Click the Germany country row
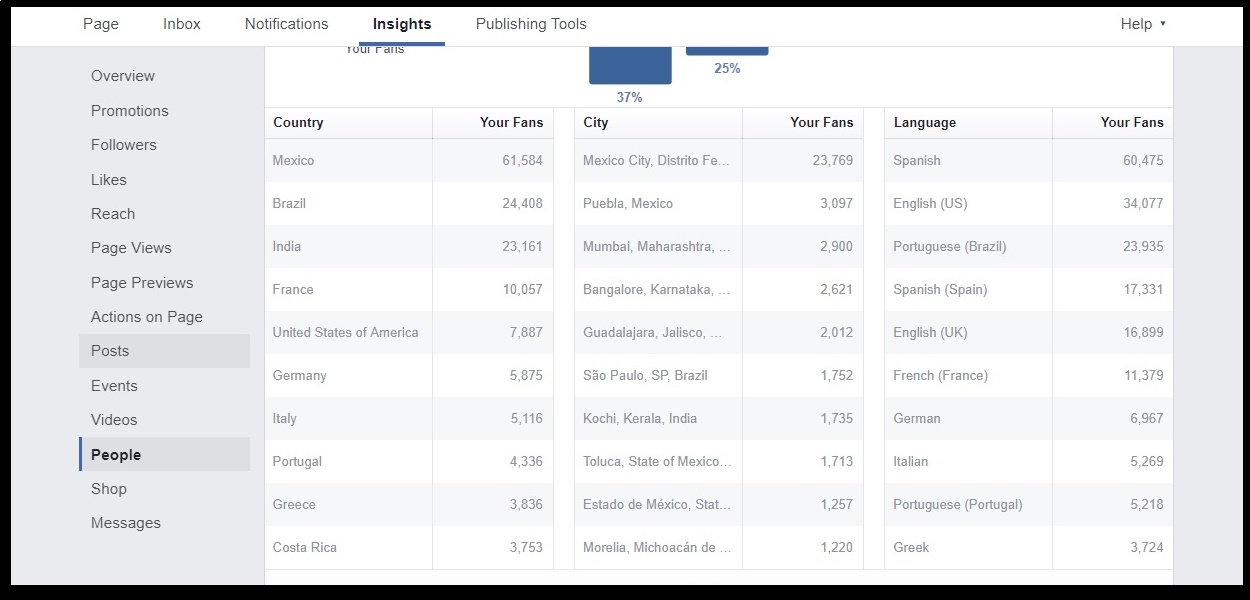The image size is (1250, 600). [409, 375]
